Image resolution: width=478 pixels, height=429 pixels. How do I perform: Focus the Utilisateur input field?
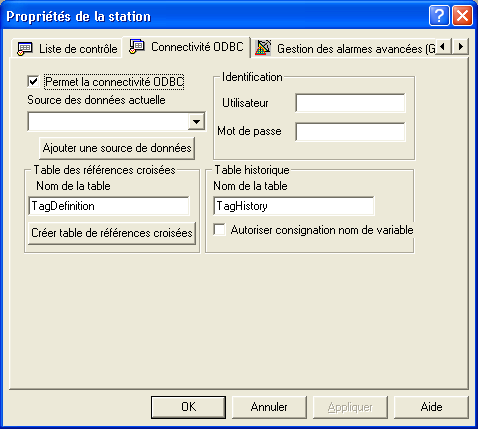350,103
